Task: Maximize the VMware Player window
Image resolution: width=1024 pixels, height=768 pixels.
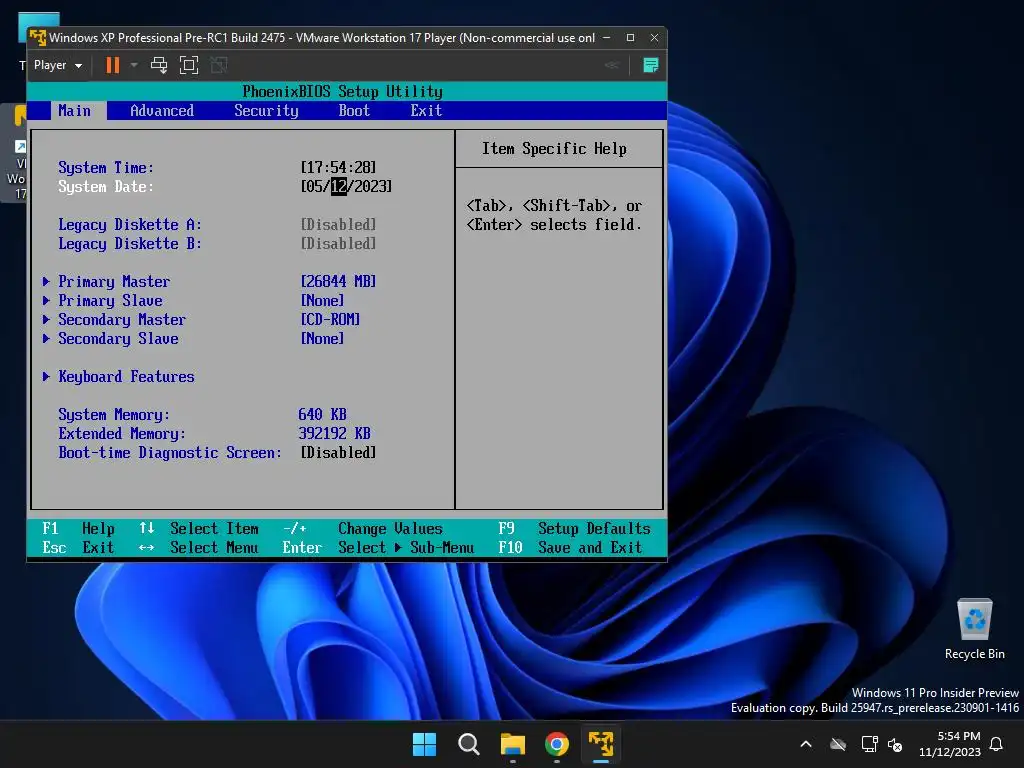Action: tap(630, 38)
